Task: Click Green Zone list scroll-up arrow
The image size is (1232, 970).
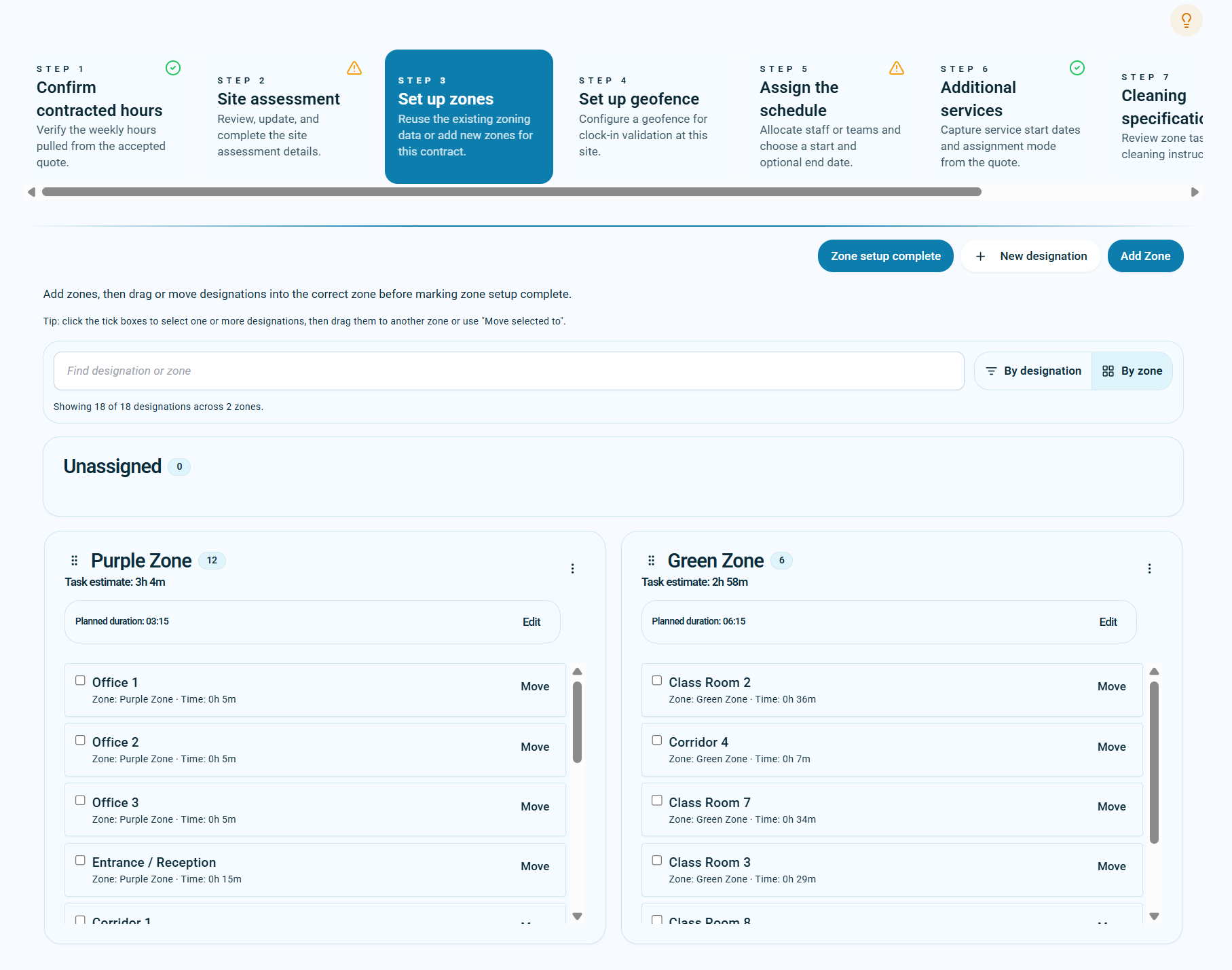Action: (1154, 671)
